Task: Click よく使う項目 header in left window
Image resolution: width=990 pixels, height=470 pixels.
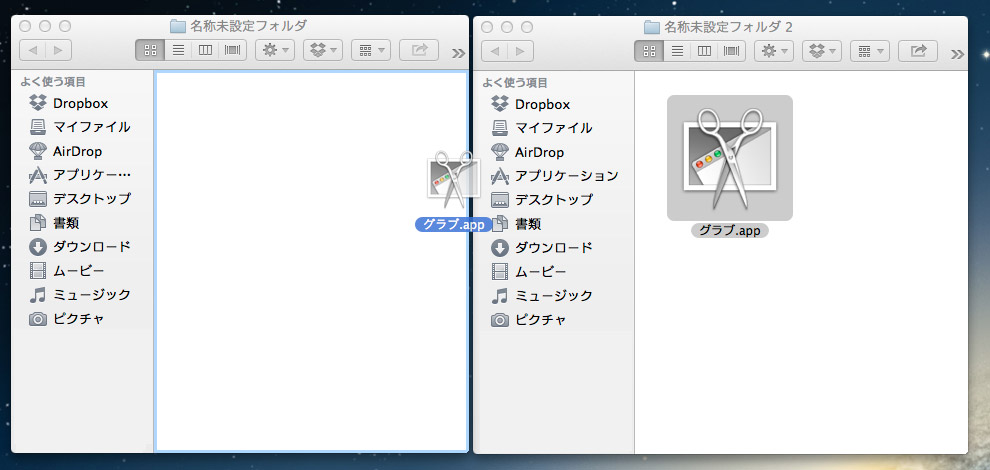Action: coord(53,81)
